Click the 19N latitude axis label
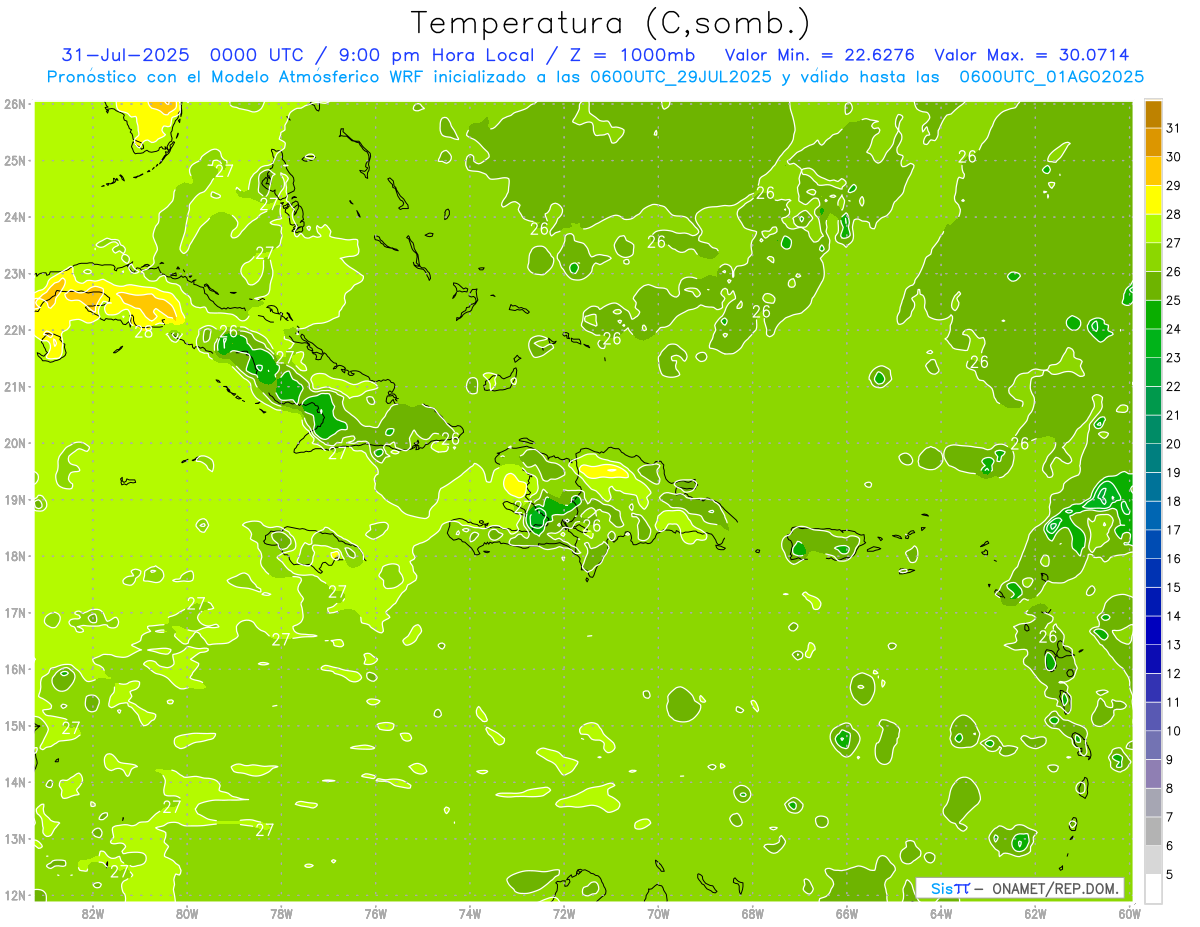The height and width of the screenshot is (927, 1200). pos(15,499)
